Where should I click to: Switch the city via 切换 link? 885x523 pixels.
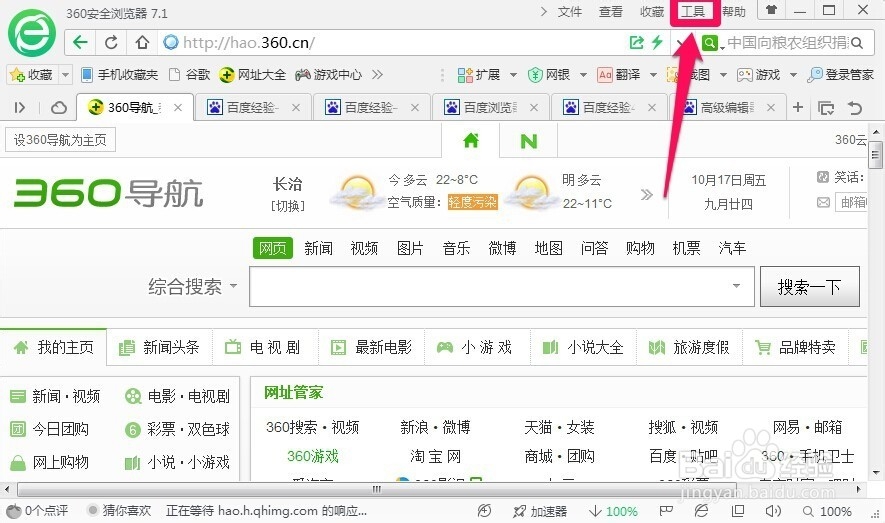288,206
